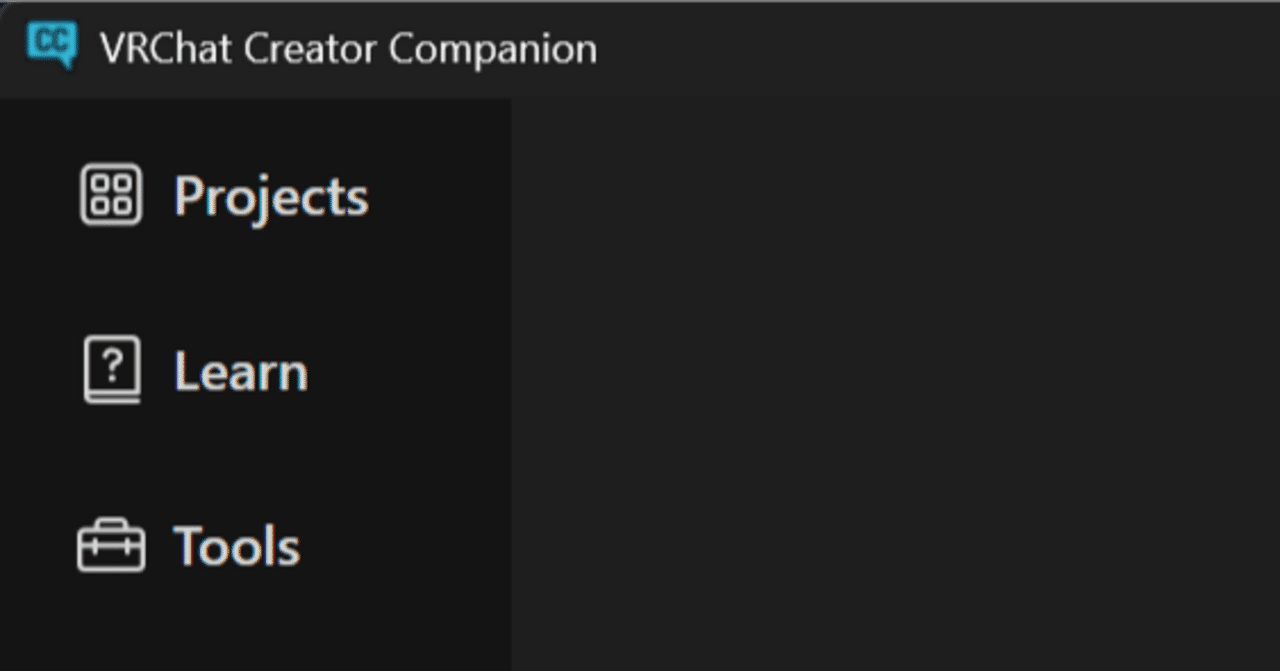Image resolution: width=1280 pixels, height=671 pixels.
Task: Open the Learn book icon
Action: click(111, 370)
